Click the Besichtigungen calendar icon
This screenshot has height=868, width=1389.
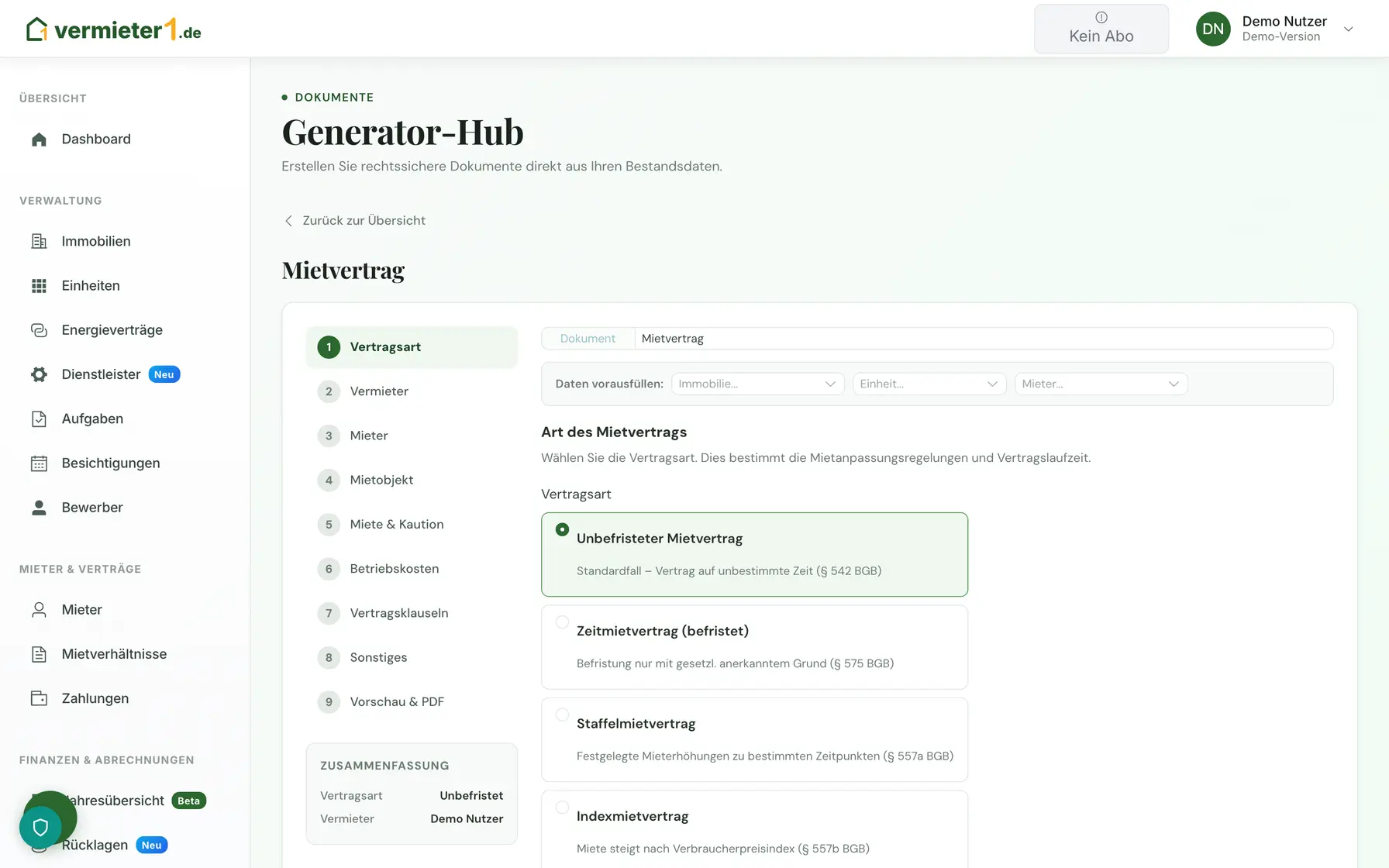[x=39, y=463]
